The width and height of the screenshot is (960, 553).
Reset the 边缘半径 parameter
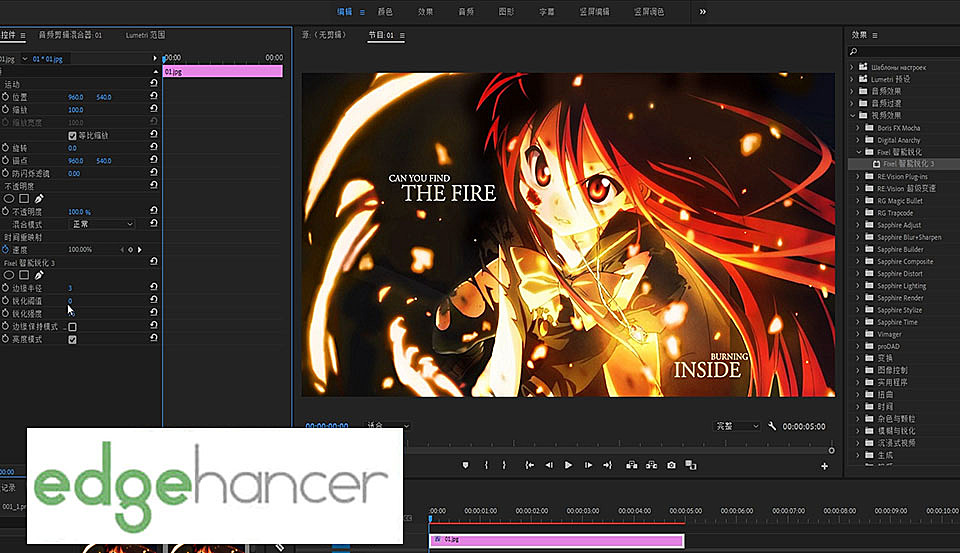click(x=154, y=287)
